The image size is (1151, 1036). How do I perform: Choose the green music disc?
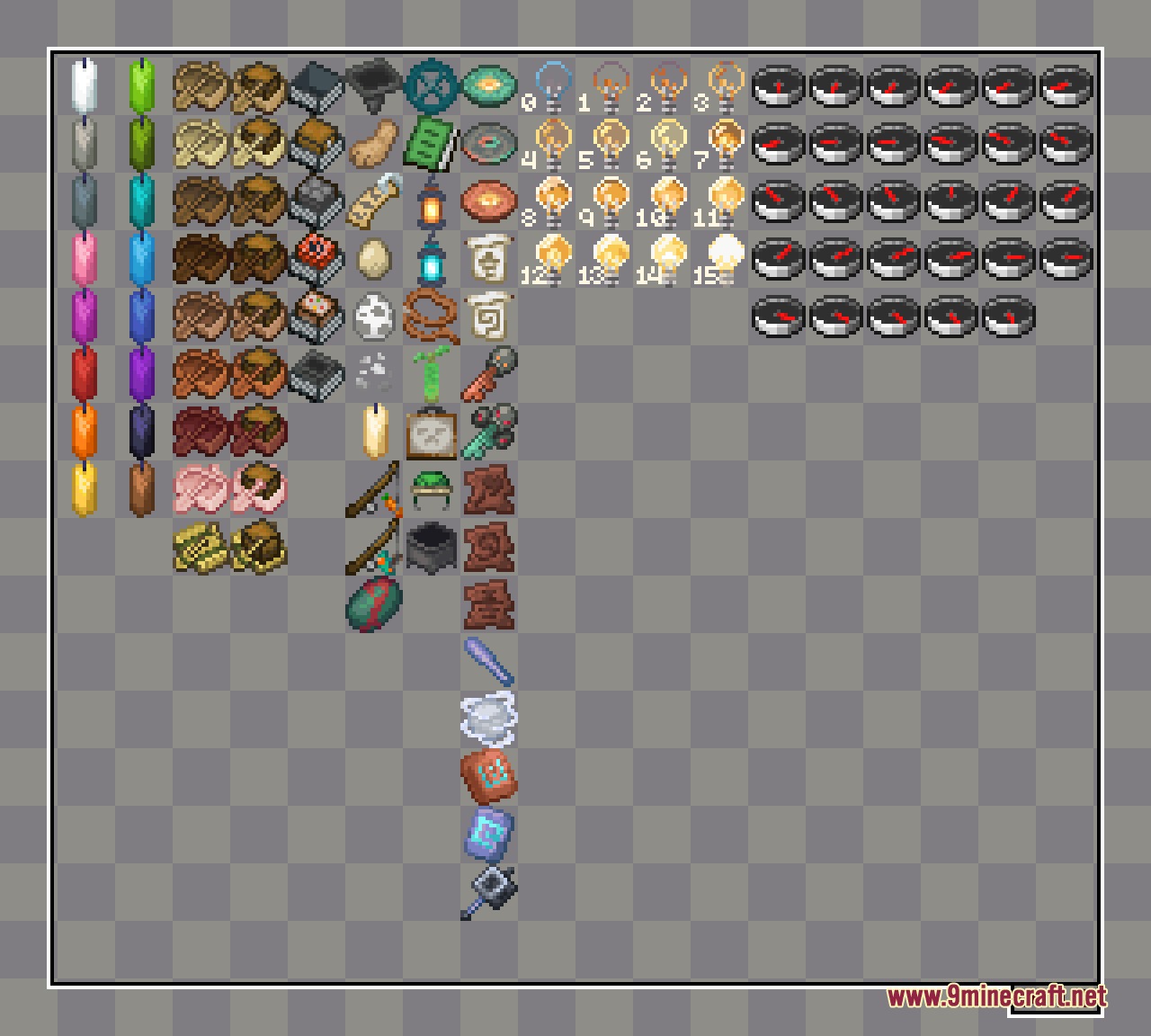[490, 85]
